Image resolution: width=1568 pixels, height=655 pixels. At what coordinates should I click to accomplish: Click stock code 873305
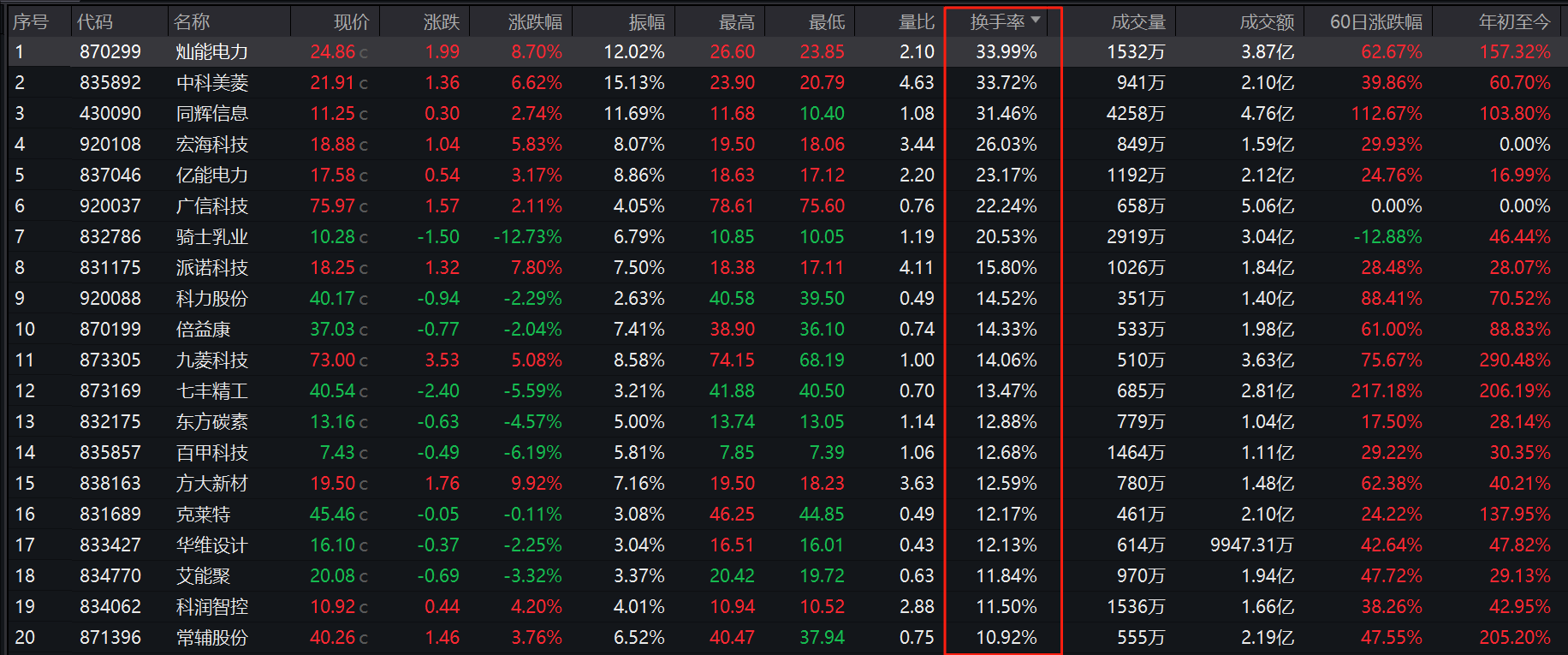click(110, 360)
